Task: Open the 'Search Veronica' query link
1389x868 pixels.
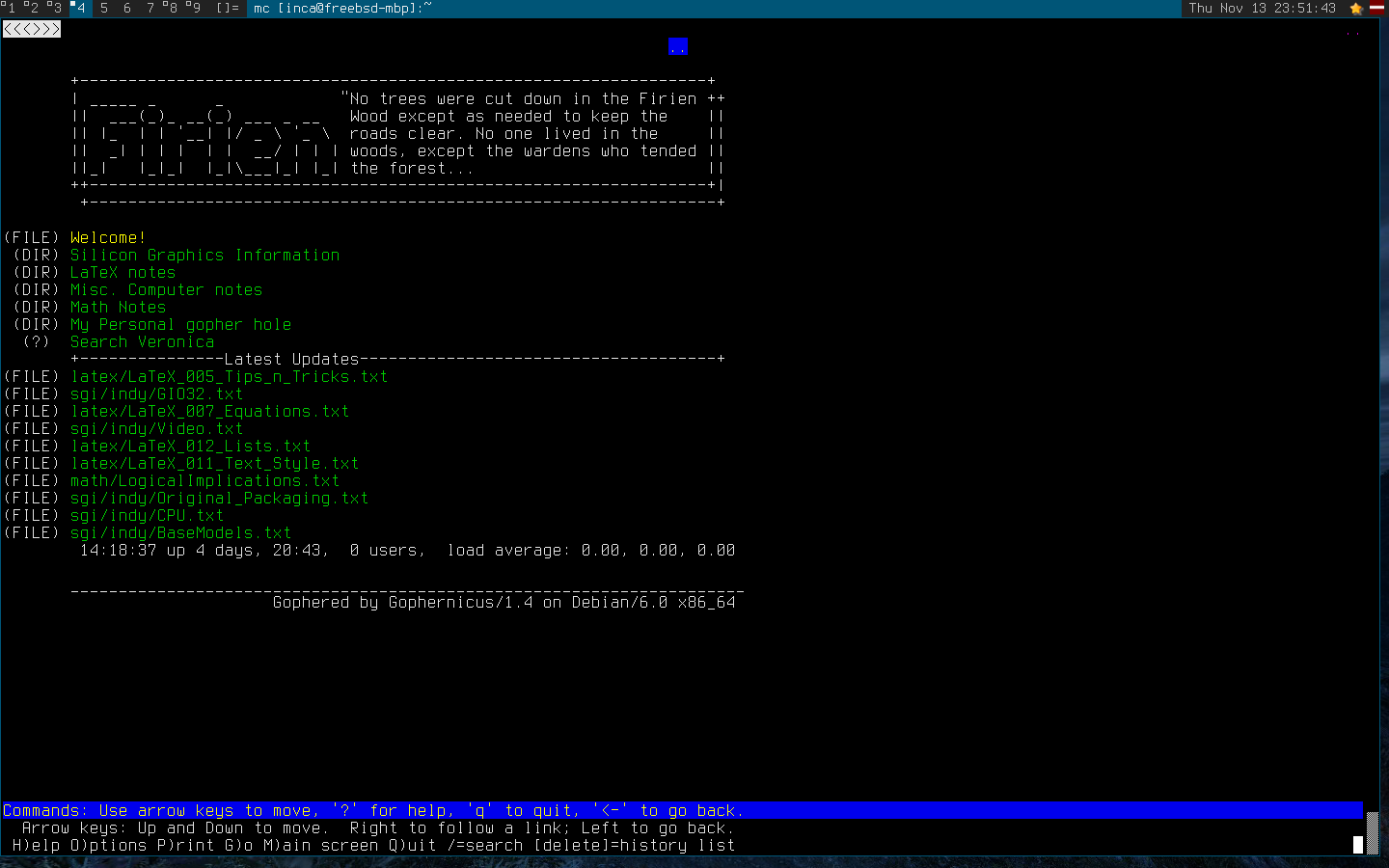Action: point(142,341)
